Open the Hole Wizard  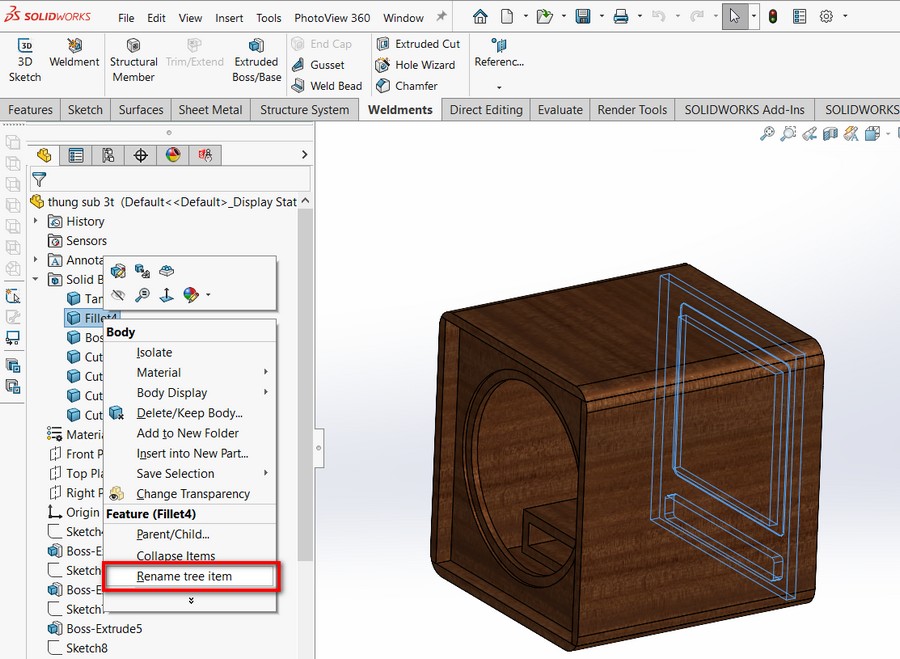click(415, 65)
